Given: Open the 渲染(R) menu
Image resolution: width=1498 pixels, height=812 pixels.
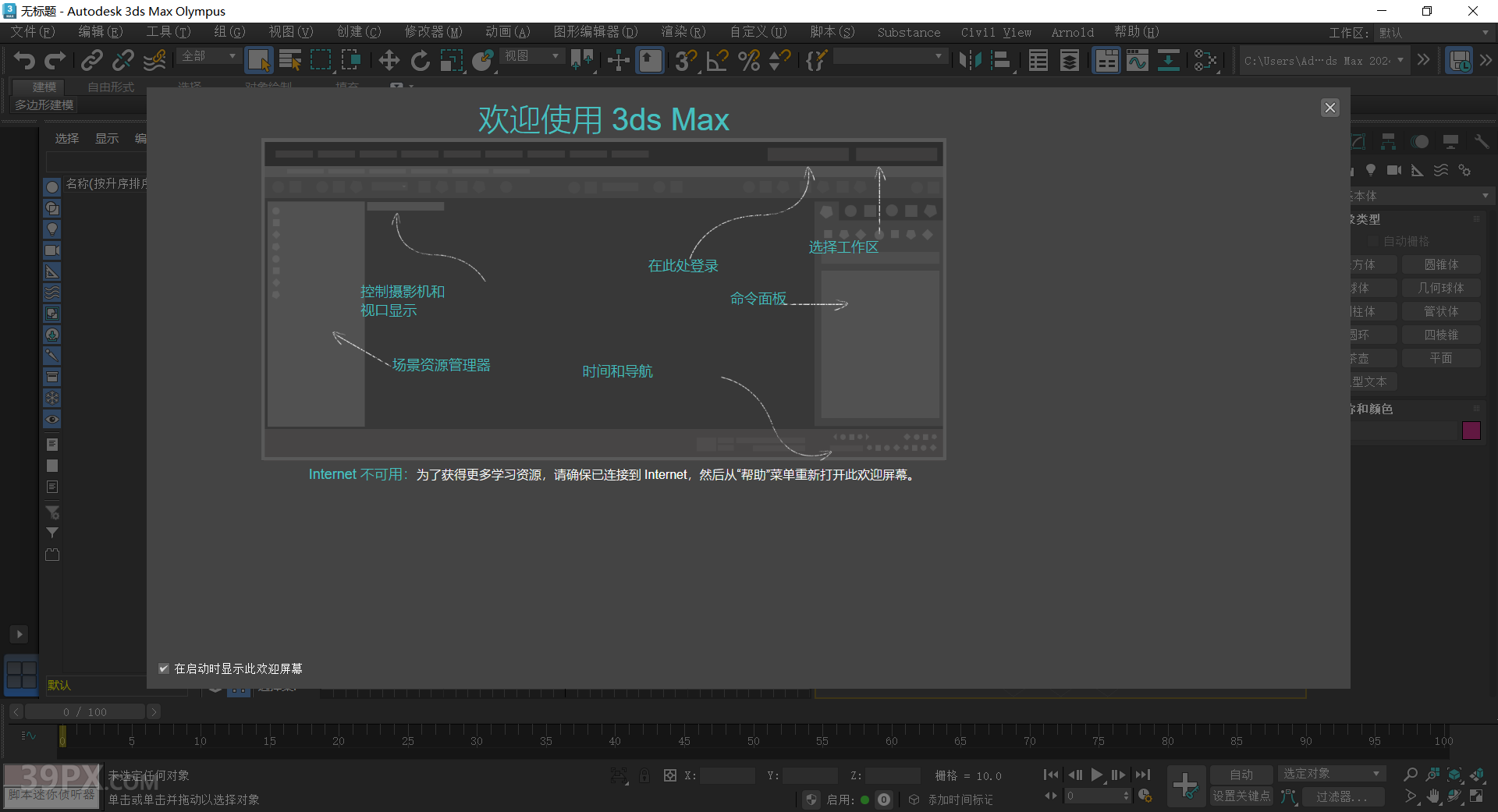Looking at the screenshot, I should tap(683, 32).
